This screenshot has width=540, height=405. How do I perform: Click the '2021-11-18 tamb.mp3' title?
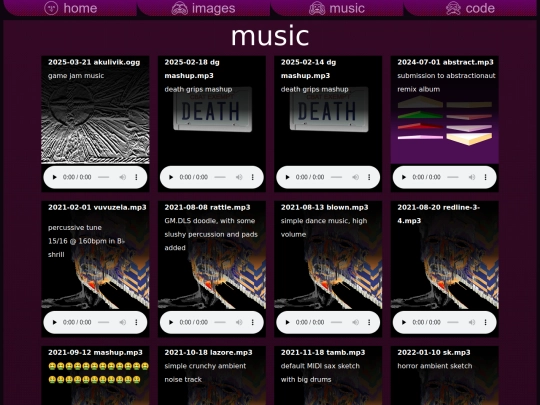[x=323, y=353]
